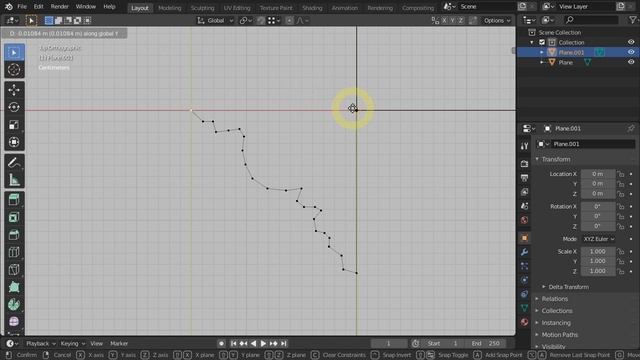Open the rotation Mode XYZ Euler dropdown
The height and width of the screenshot is (360, 640).
(598, 239)
